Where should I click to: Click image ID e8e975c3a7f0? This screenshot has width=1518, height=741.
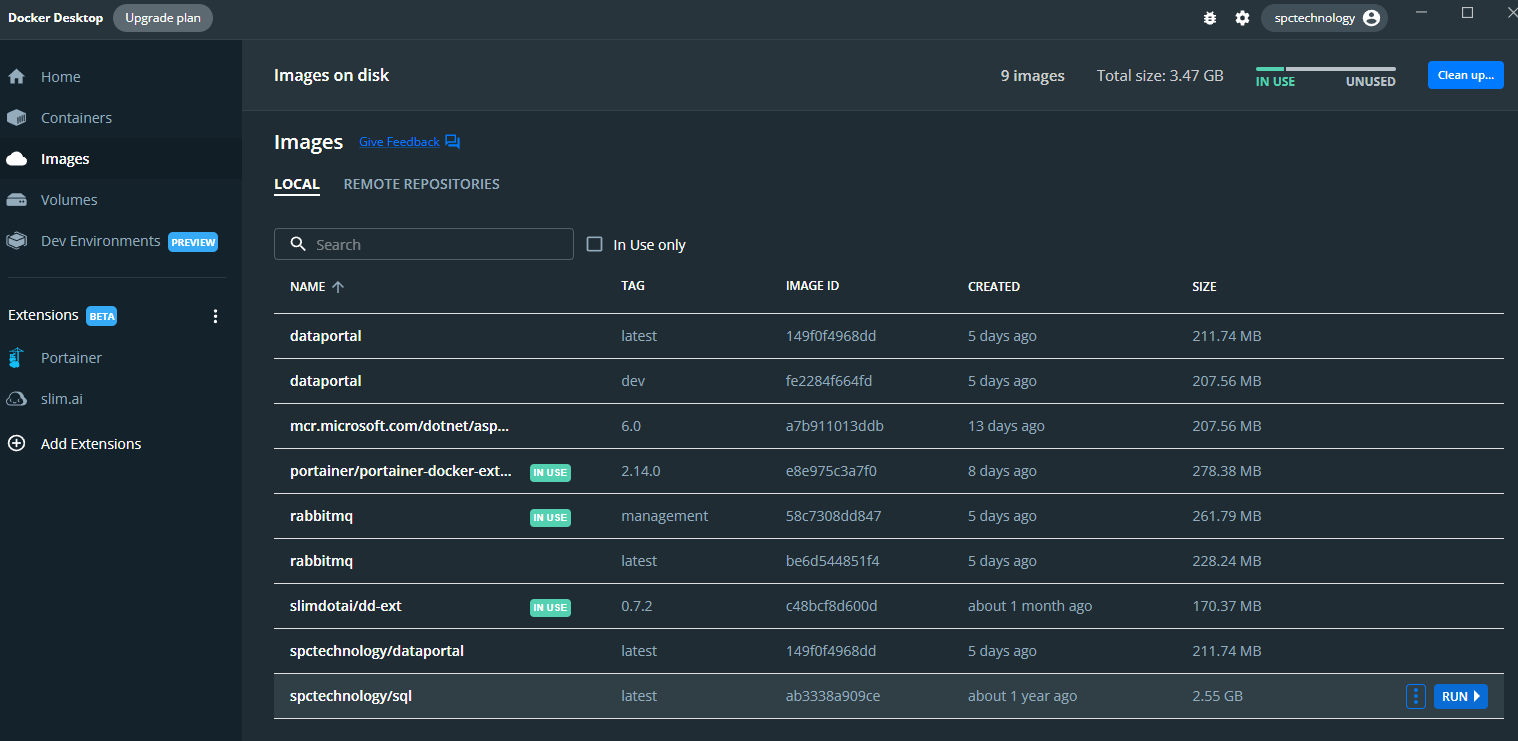[832, 471]
